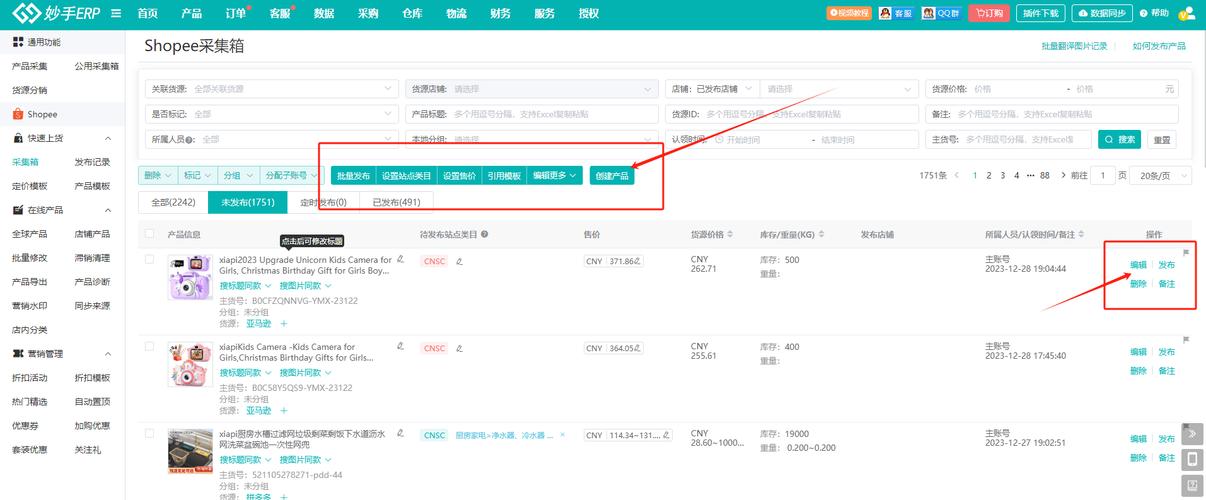The image size is (1206, 500).
Task: Click the 插件下载 button
Action: pyautogui.click(x=1041, y=13)
